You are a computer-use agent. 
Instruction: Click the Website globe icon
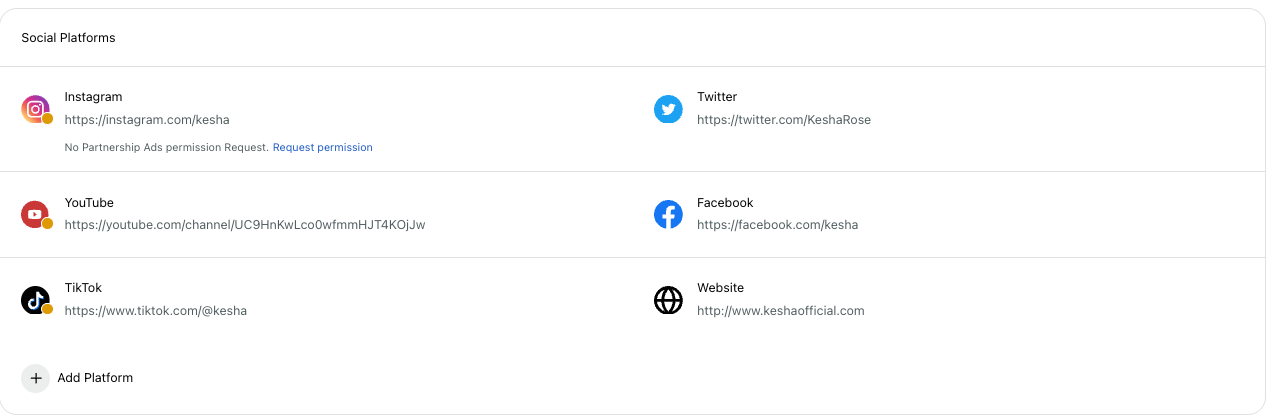(x=668, y=300)
